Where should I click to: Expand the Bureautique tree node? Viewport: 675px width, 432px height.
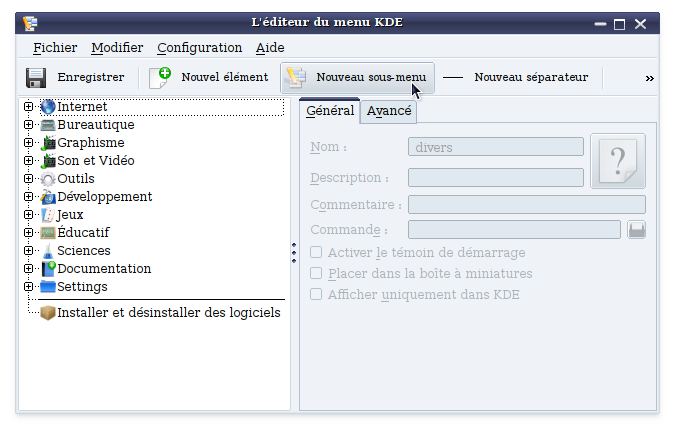(28, 124)
